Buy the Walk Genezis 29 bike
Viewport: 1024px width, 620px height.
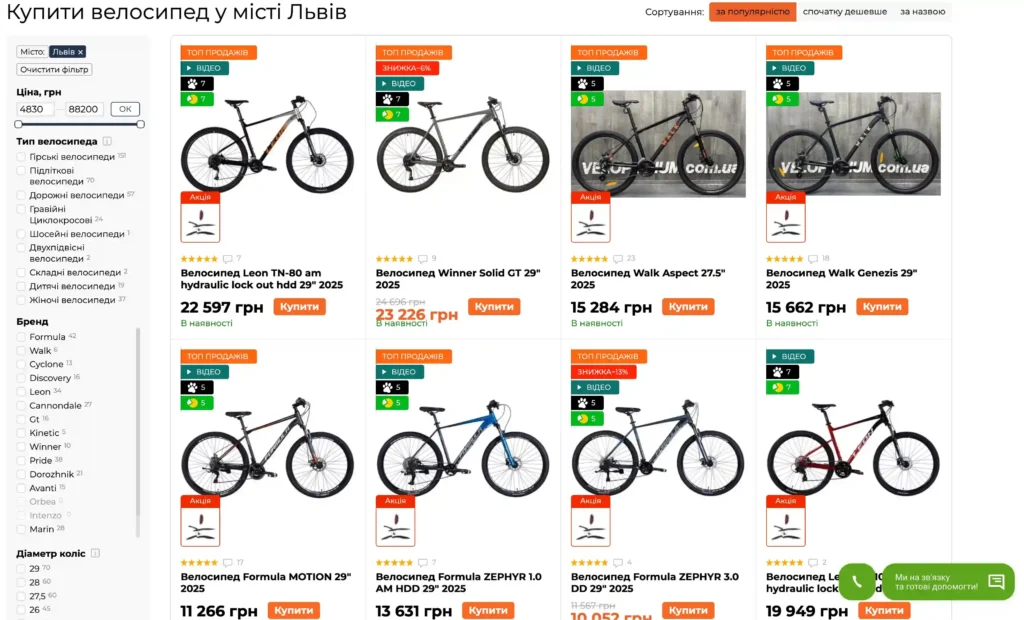click(x=882, y=306)
